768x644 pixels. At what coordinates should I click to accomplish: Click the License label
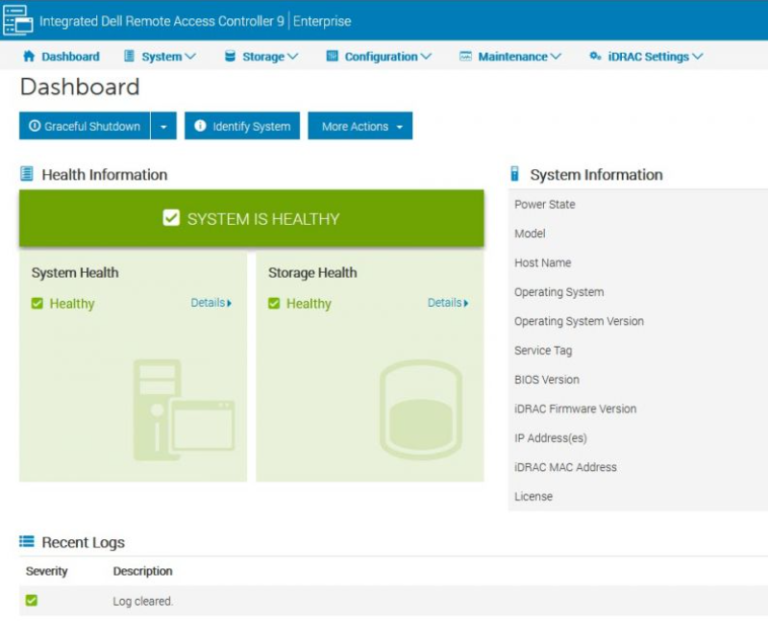(x=533, y=497)
